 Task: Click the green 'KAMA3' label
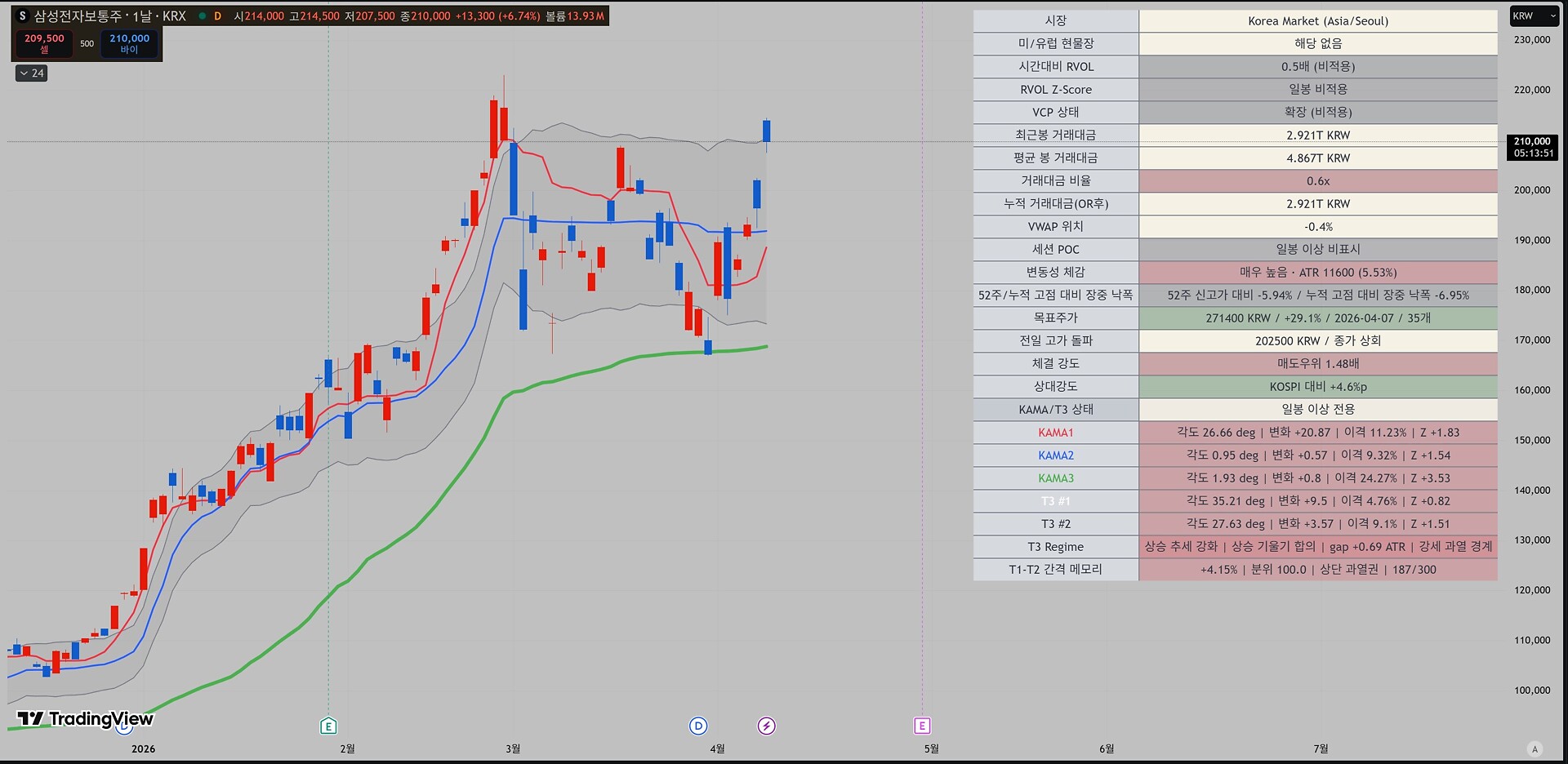tap(1056, 478)
